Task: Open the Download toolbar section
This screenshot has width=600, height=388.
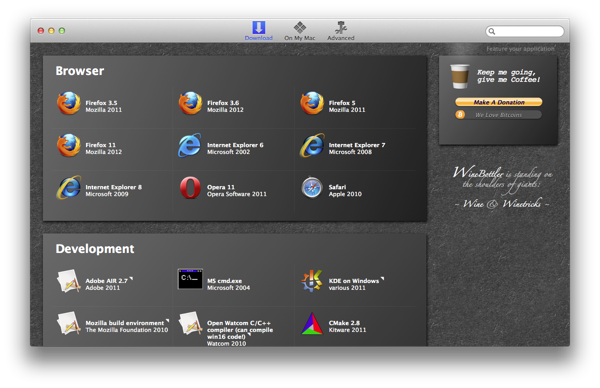Action: 259,31
